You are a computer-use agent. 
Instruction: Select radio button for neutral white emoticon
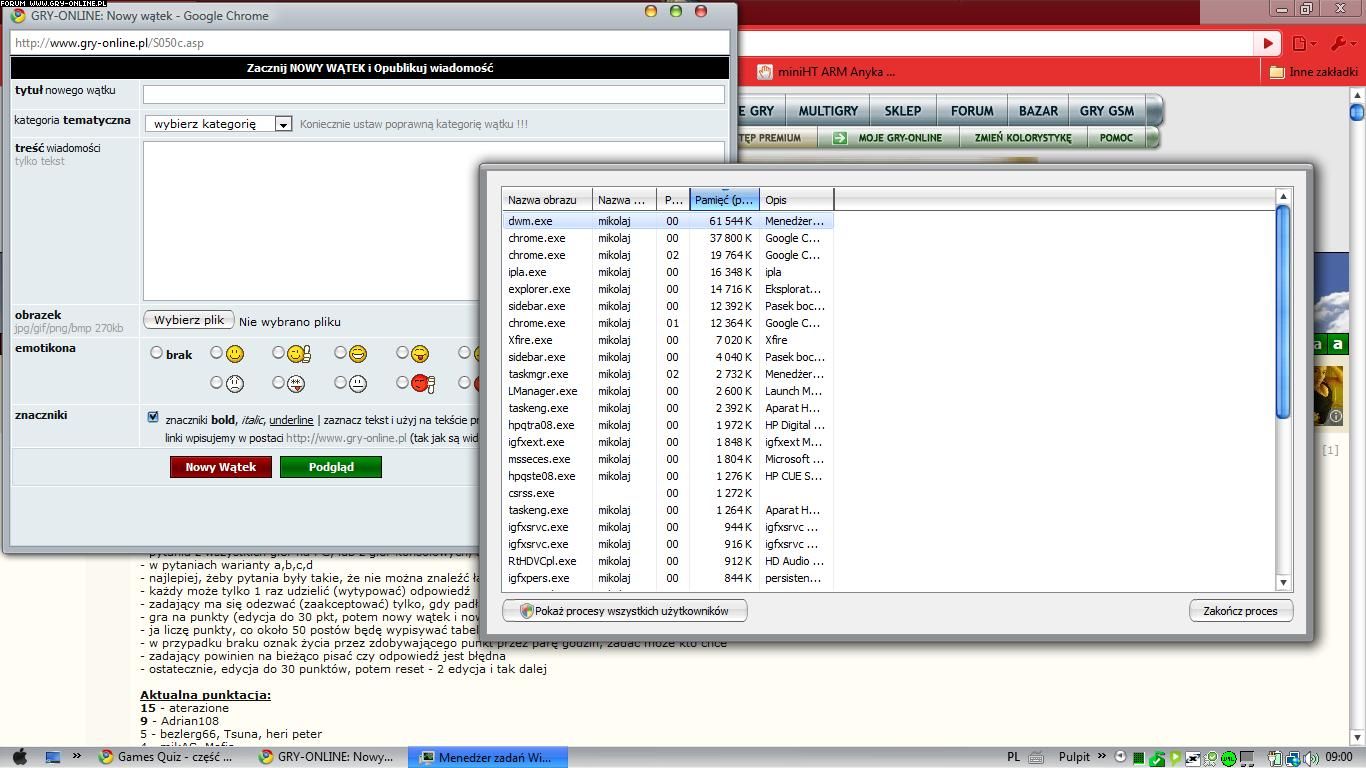(x=340, y=382)
